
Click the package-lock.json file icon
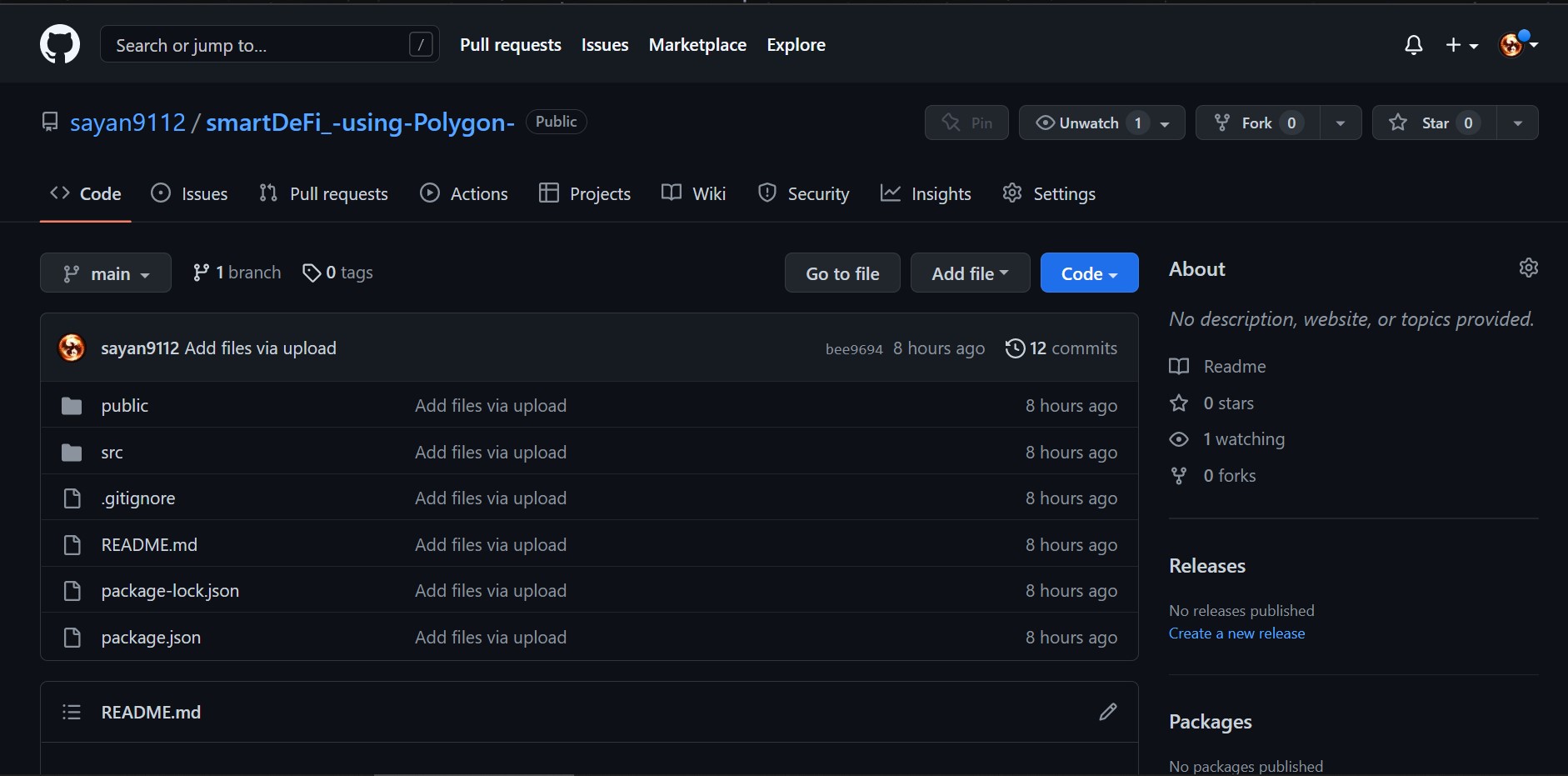click(72, 591)
